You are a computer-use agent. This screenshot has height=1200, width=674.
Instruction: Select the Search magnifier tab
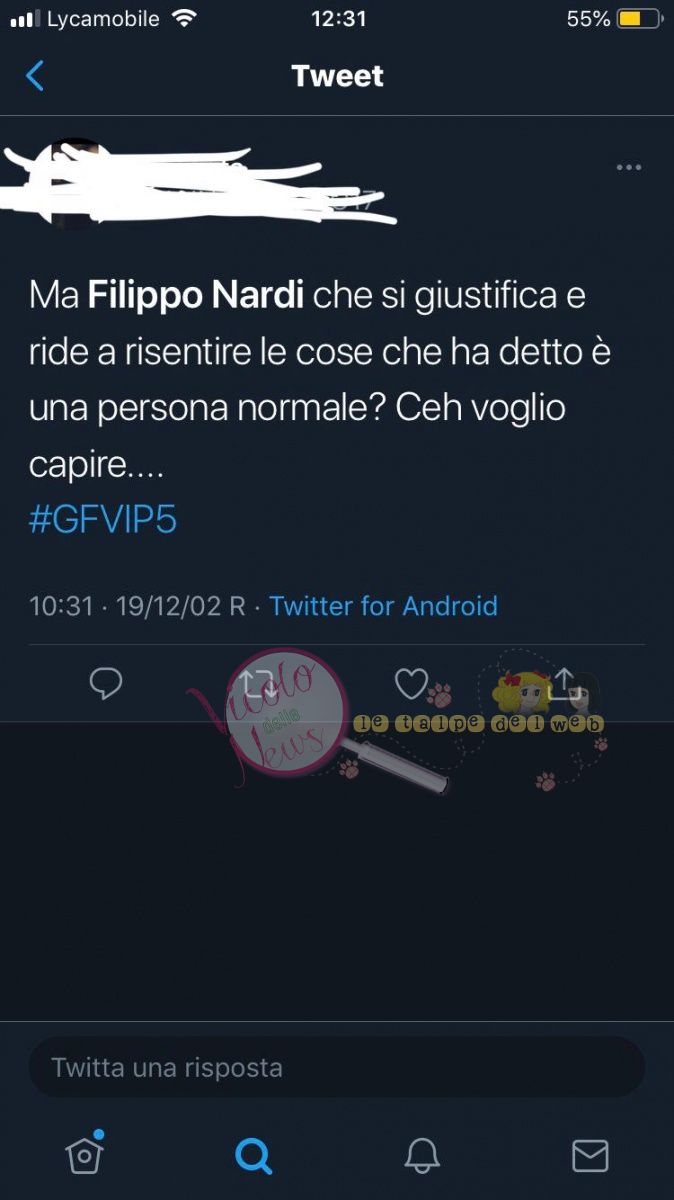pos(253,1156)
